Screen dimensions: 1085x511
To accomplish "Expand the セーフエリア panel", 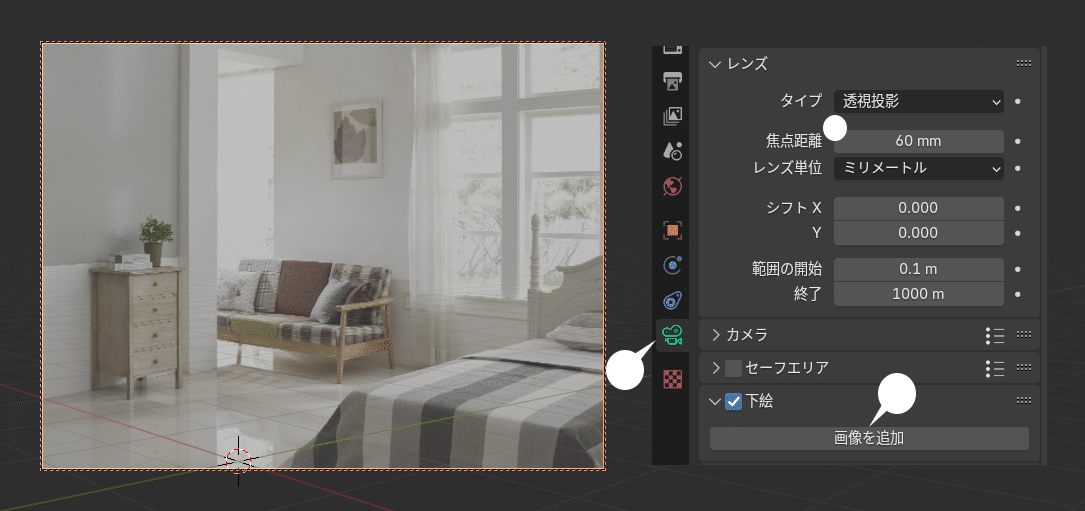I will [x=716, y=368].
